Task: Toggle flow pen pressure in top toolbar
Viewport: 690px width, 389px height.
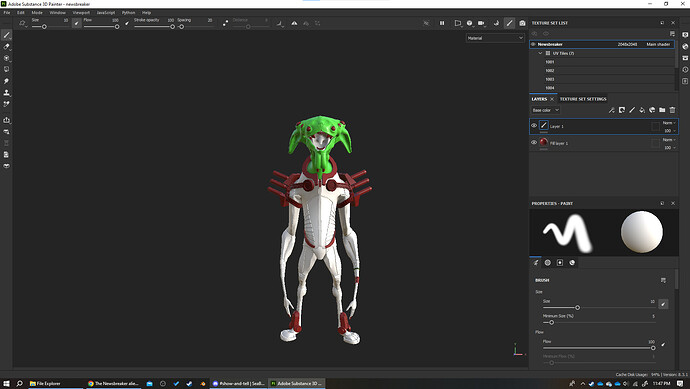Action: (127, 23)
